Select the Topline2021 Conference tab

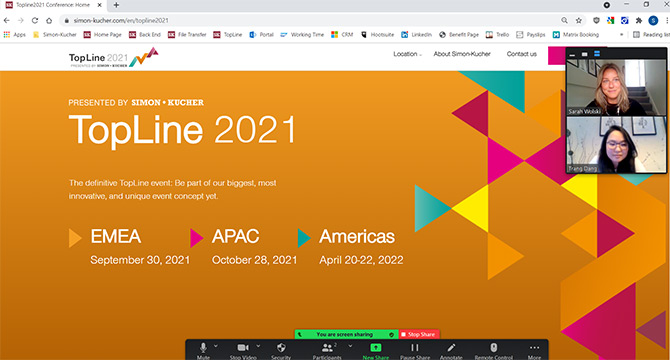pos(53,5)
